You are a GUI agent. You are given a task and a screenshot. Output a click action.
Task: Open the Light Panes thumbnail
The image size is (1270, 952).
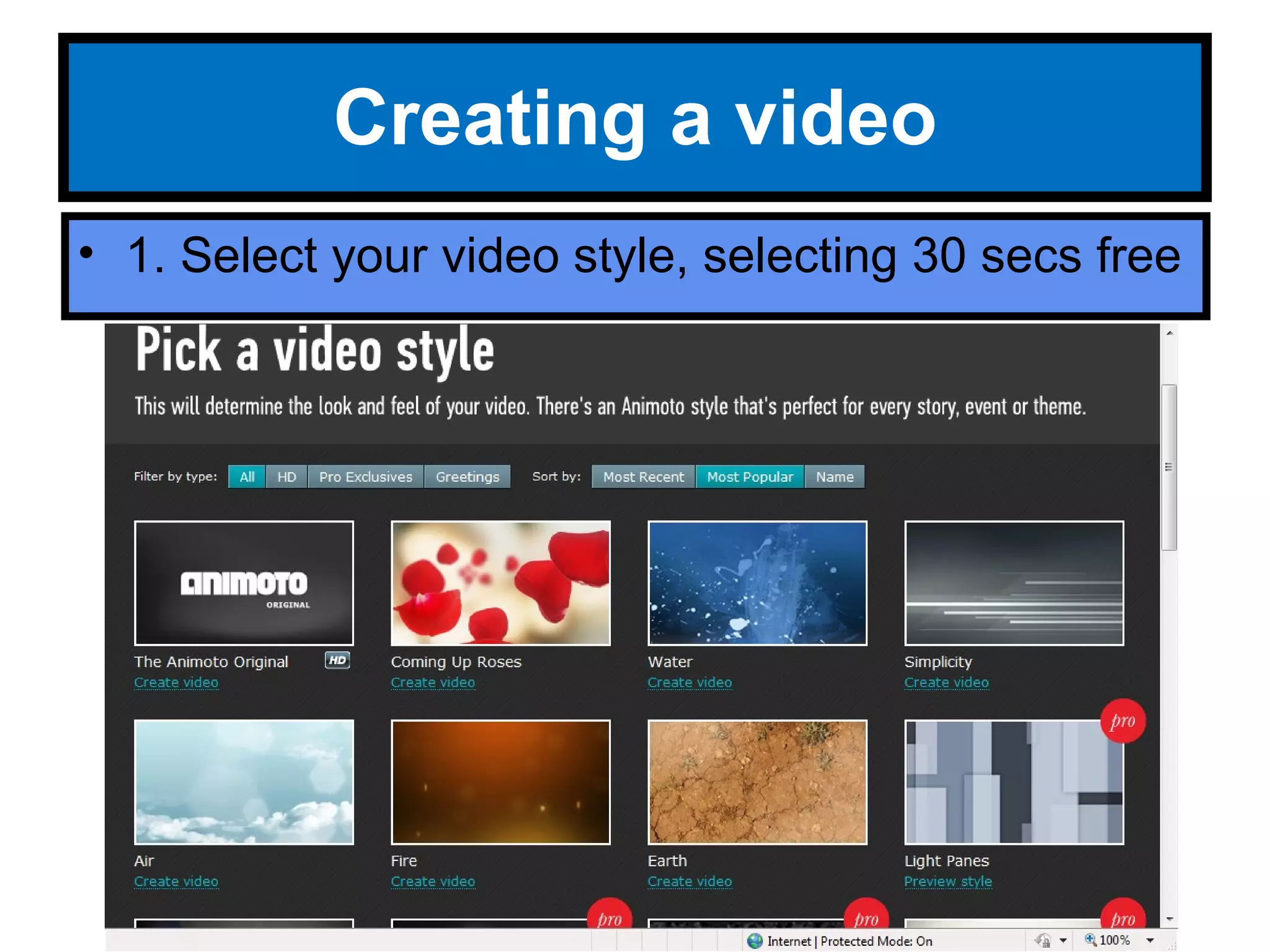(1015, 782)
